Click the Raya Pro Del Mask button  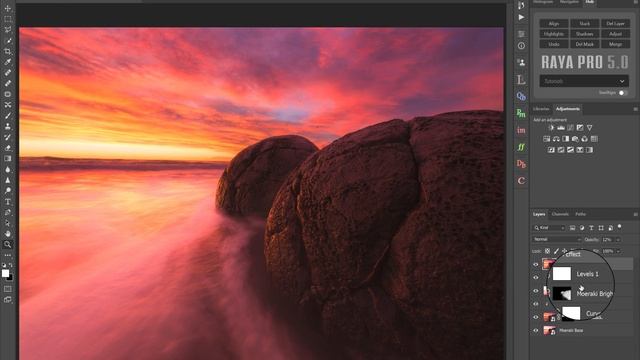(584, 44)
